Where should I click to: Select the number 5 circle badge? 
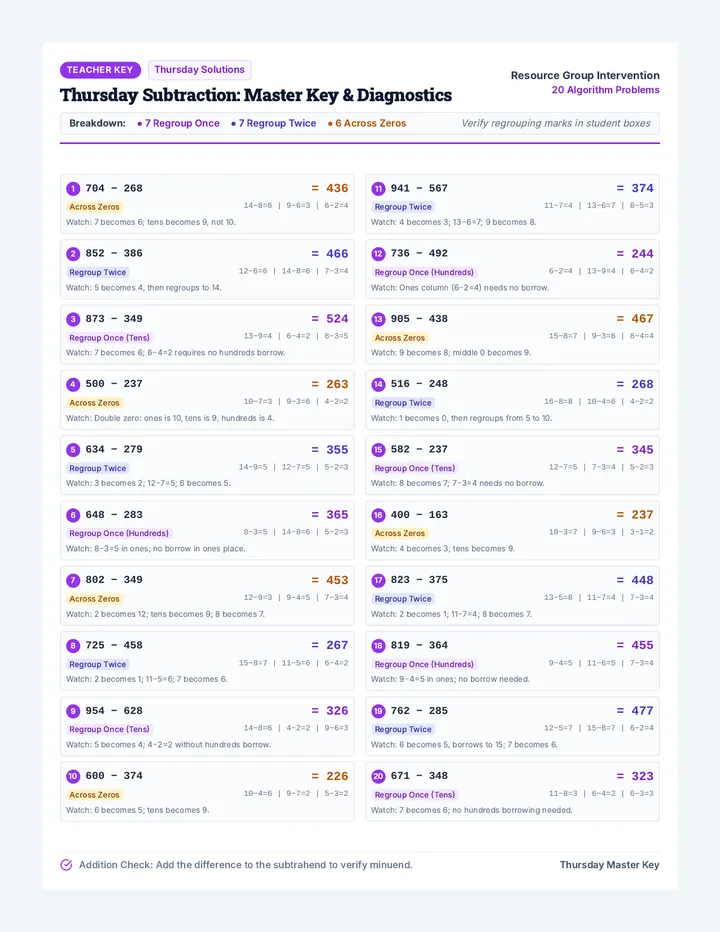73,450
